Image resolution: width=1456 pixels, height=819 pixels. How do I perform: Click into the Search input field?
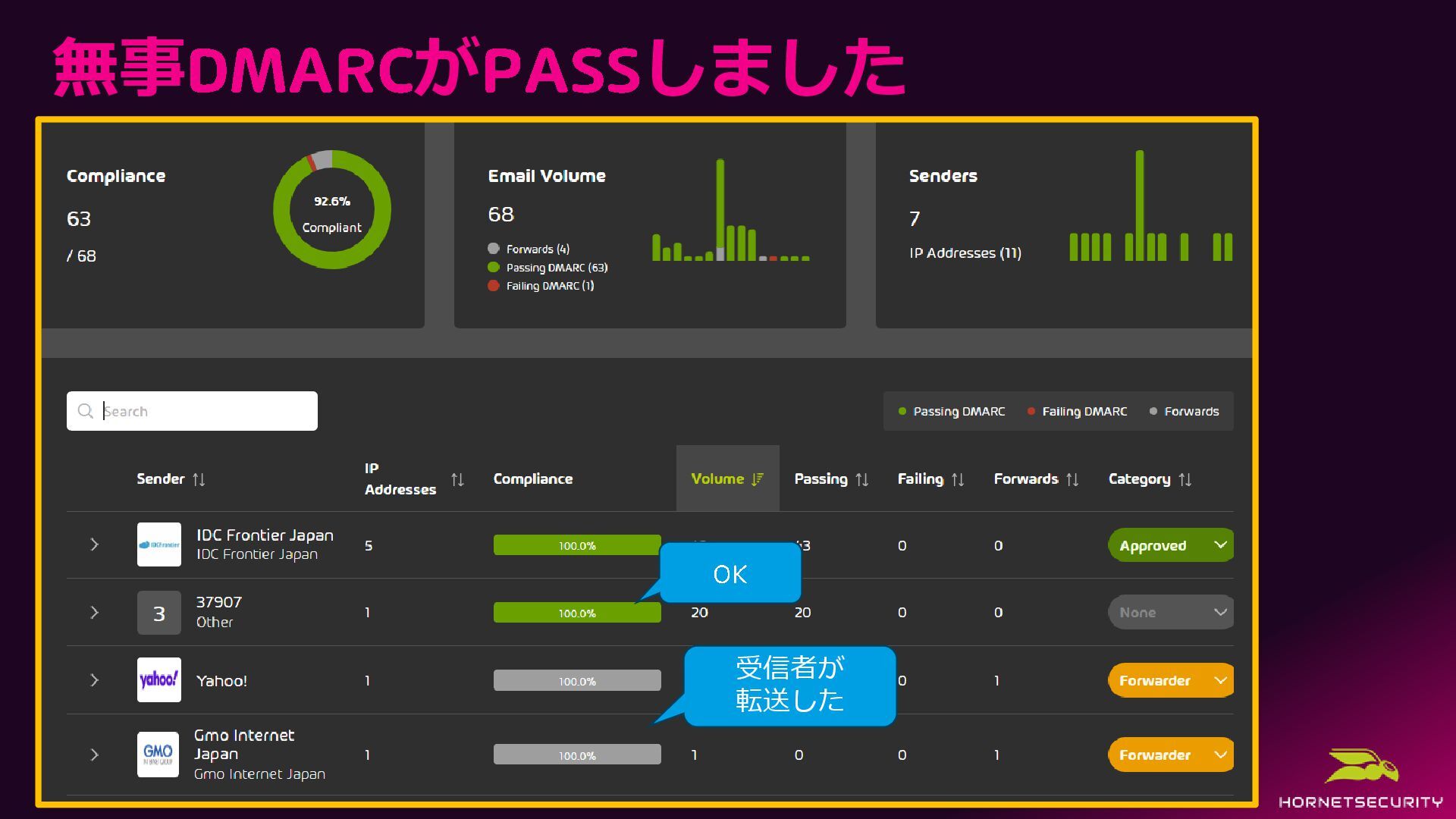205,411
